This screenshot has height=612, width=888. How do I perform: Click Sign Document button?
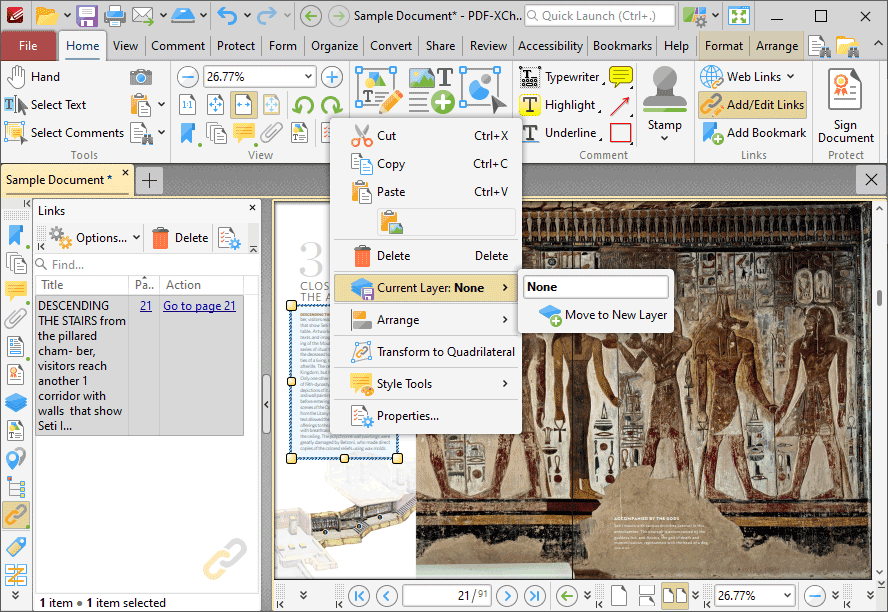(846, 106)
